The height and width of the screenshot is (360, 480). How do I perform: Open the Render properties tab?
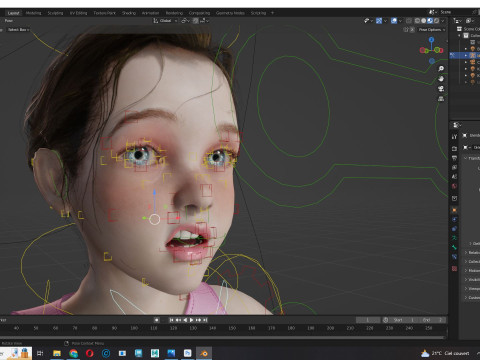pos(454,148)
